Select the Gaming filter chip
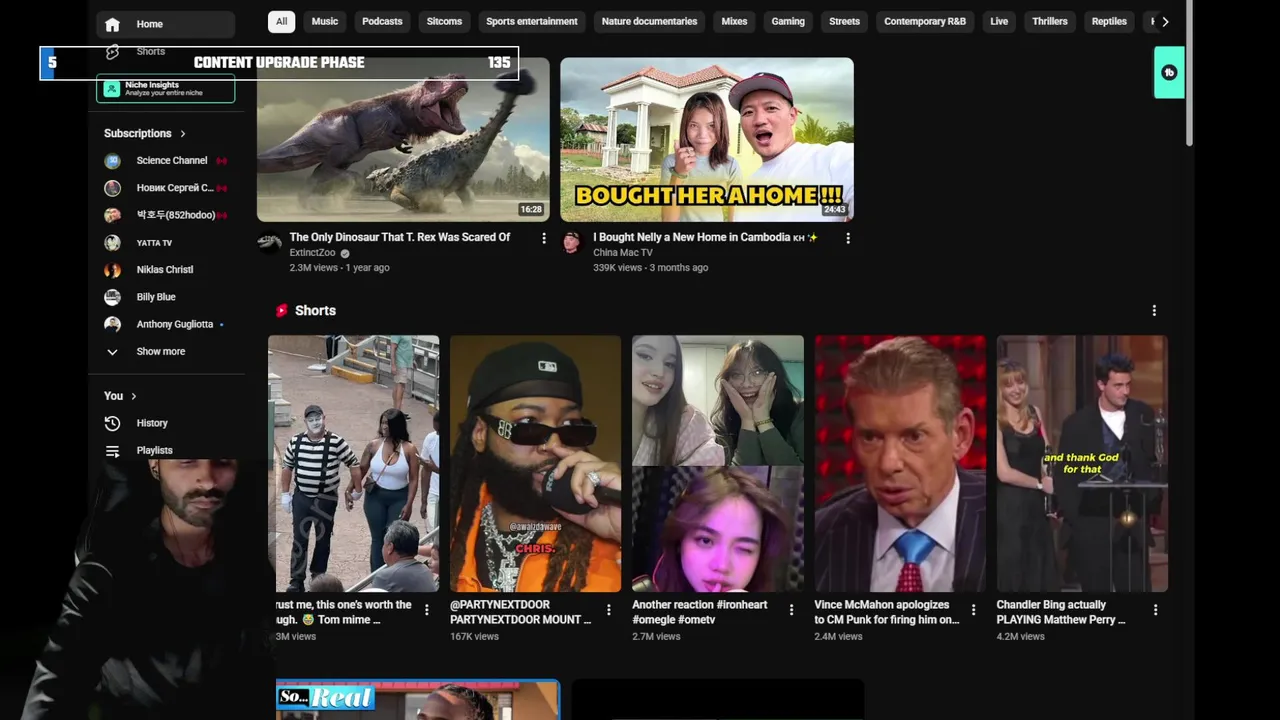1280x720 pixels. [788, 21]
